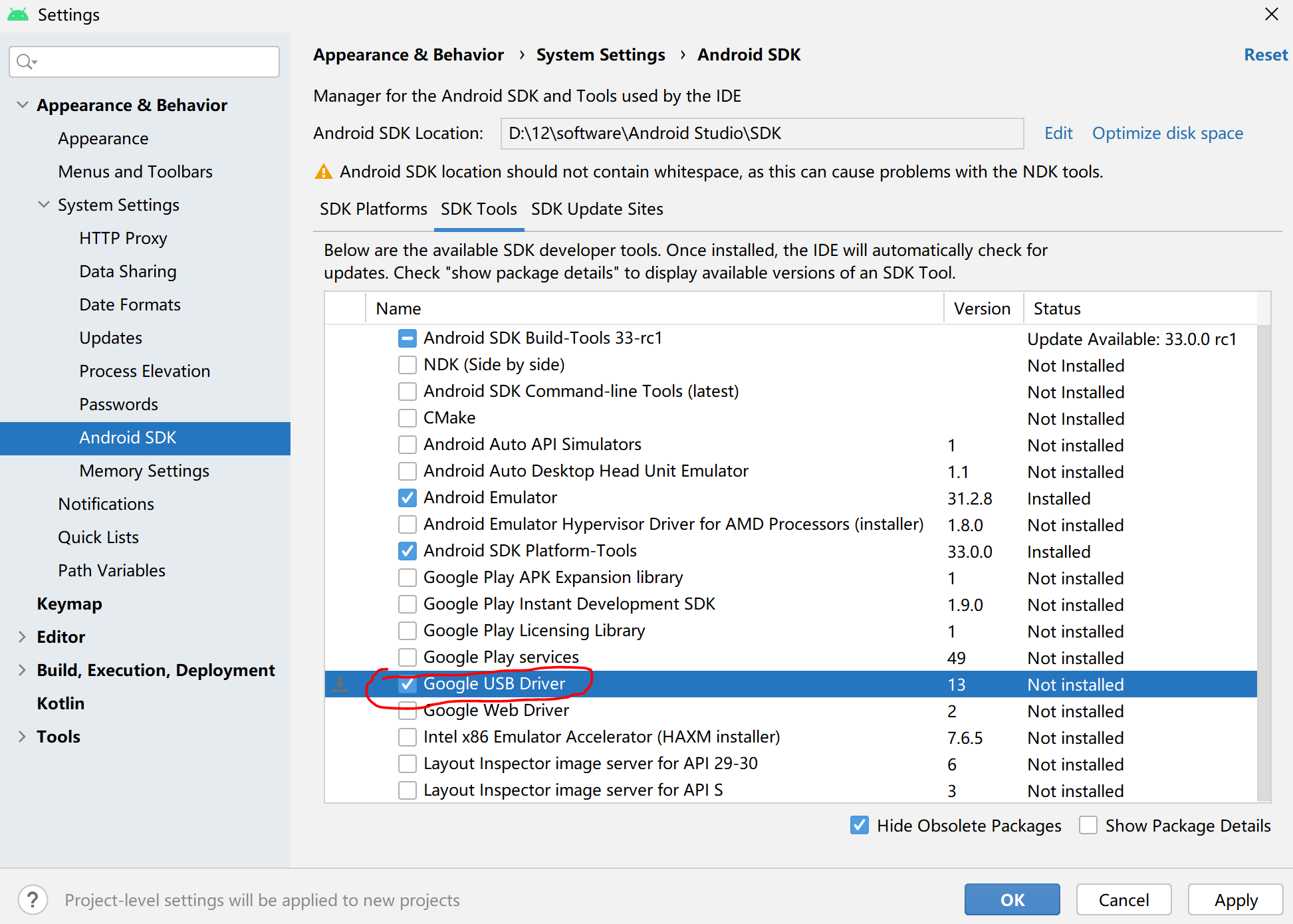1293x924 pixels.
Task: Uncheck the Android Emulator checkbox
Action: pos(407,498)
